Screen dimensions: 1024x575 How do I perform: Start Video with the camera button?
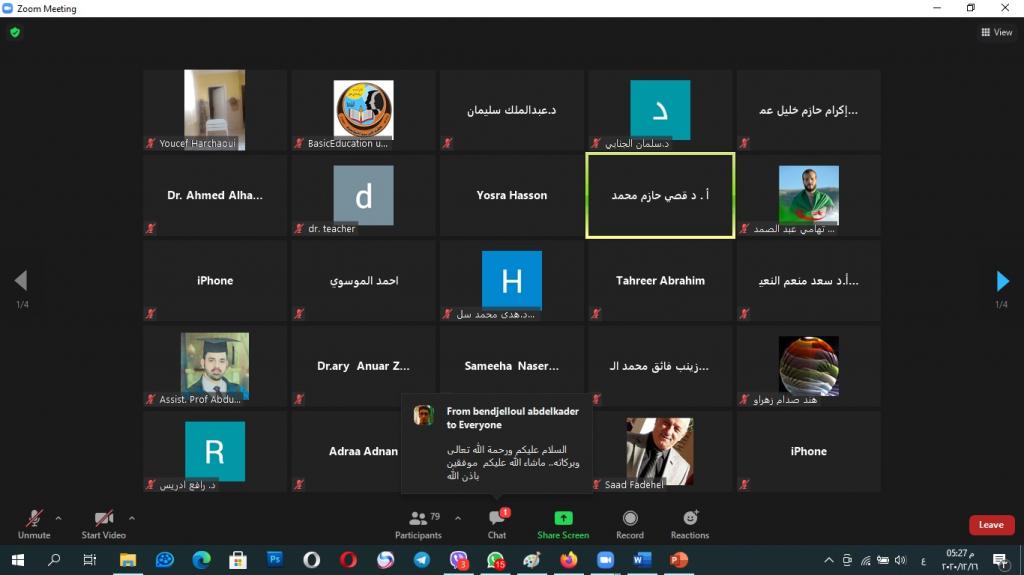tap(103, 523)
